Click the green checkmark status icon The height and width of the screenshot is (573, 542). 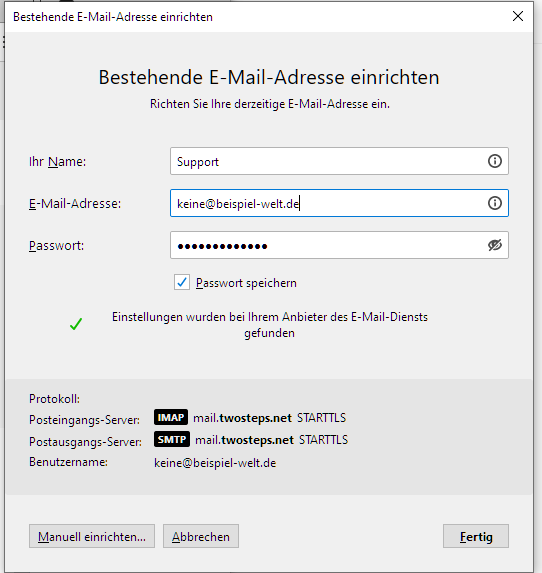[x=76, y=324]
